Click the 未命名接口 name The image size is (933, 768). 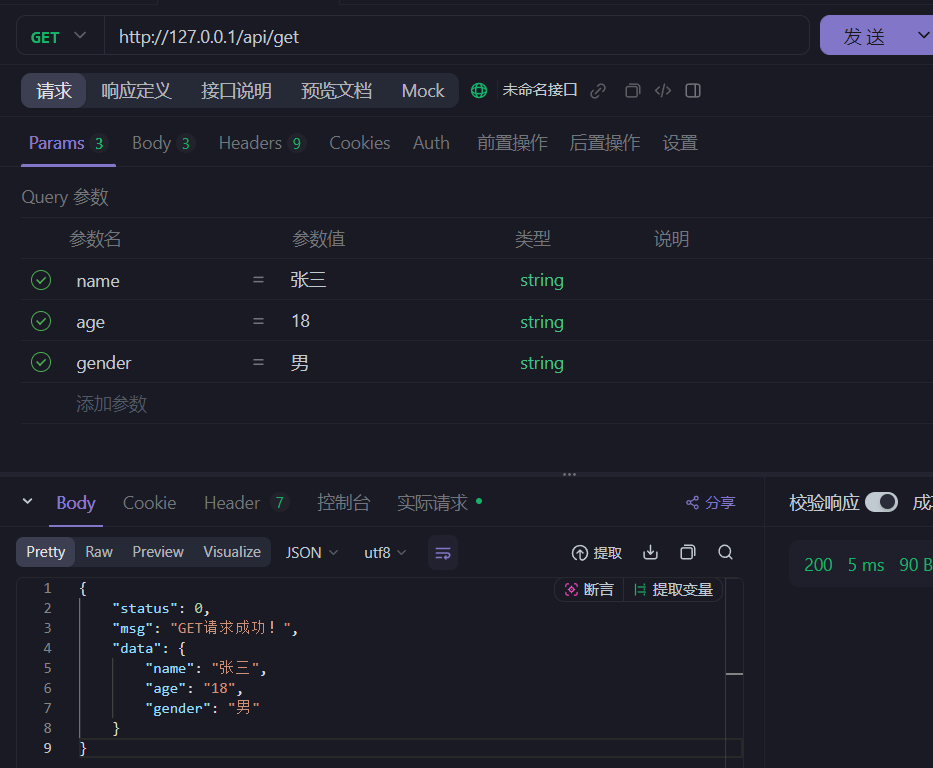pyautogui.click(x=540, y=90)
